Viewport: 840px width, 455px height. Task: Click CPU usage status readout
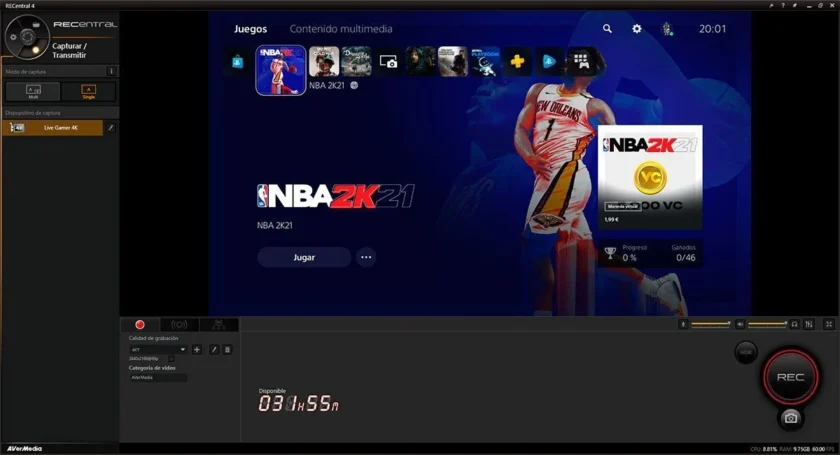click(x=763, y=449)
